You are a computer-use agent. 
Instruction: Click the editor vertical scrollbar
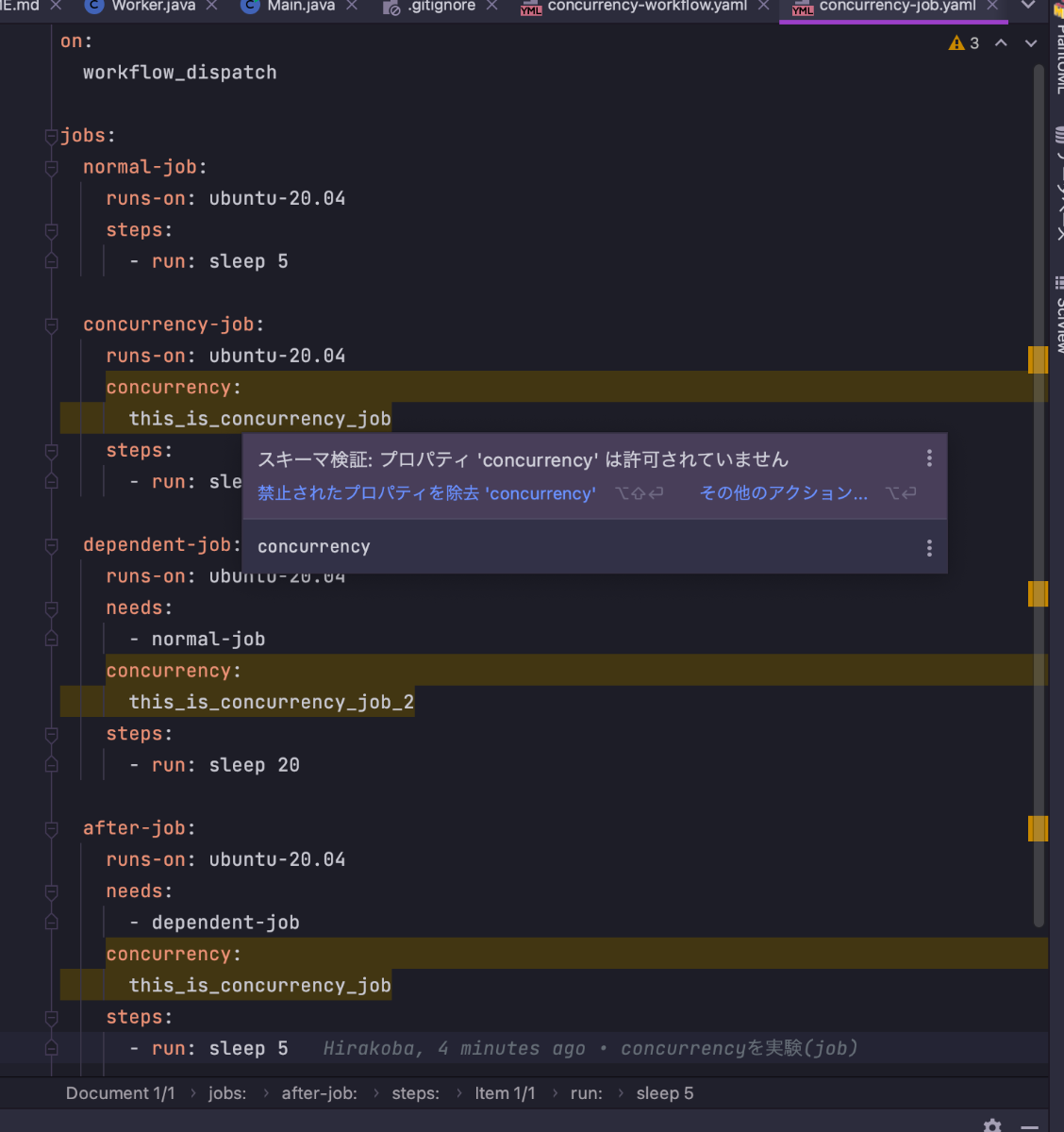pyautogui.click(x=1039, y=495)
